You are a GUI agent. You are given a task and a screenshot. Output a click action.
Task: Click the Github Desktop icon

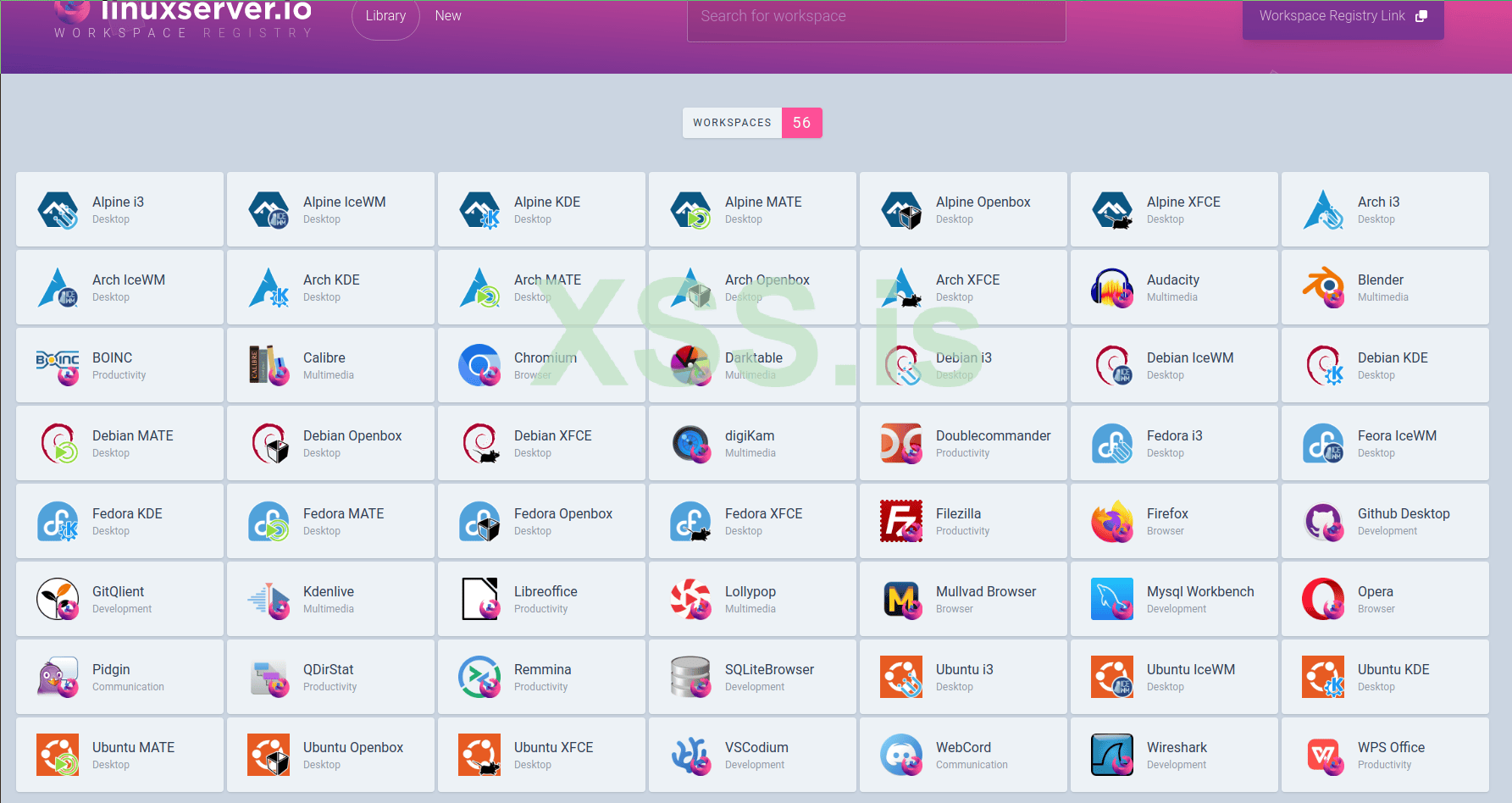pos(1324,522)
